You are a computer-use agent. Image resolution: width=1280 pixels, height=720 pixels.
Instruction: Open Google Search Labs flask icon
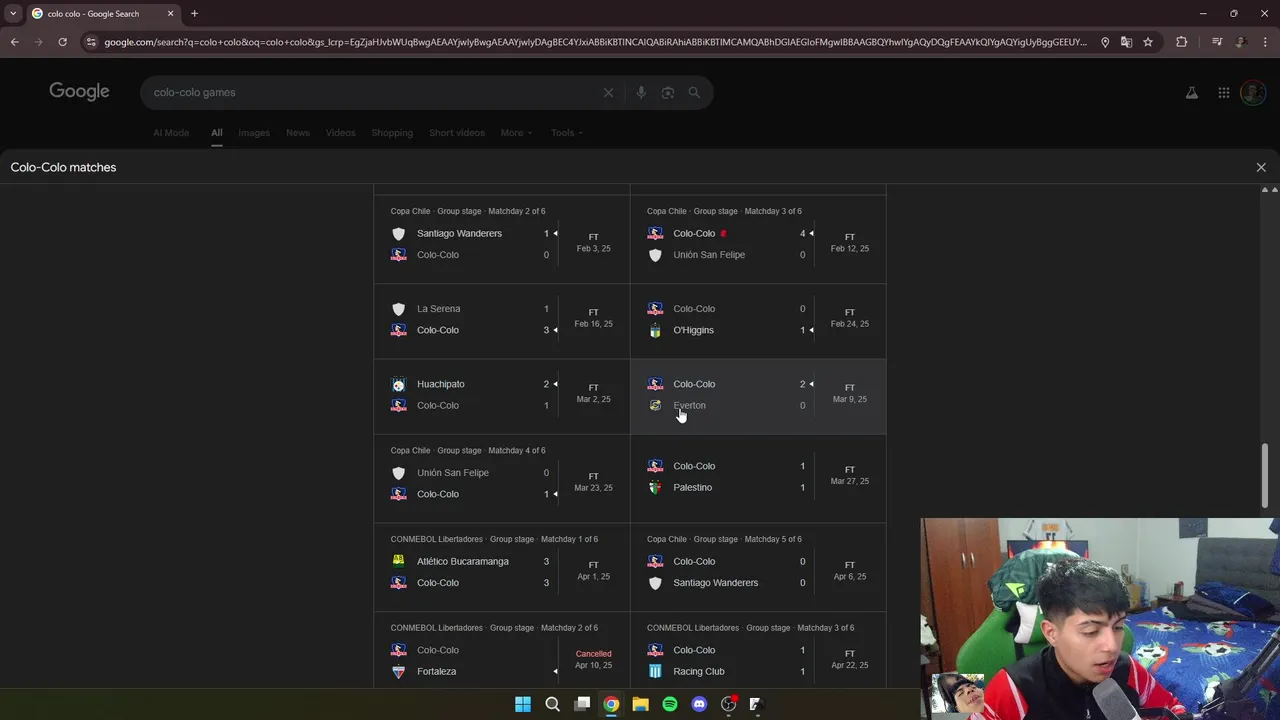(x=1192, y=92)
